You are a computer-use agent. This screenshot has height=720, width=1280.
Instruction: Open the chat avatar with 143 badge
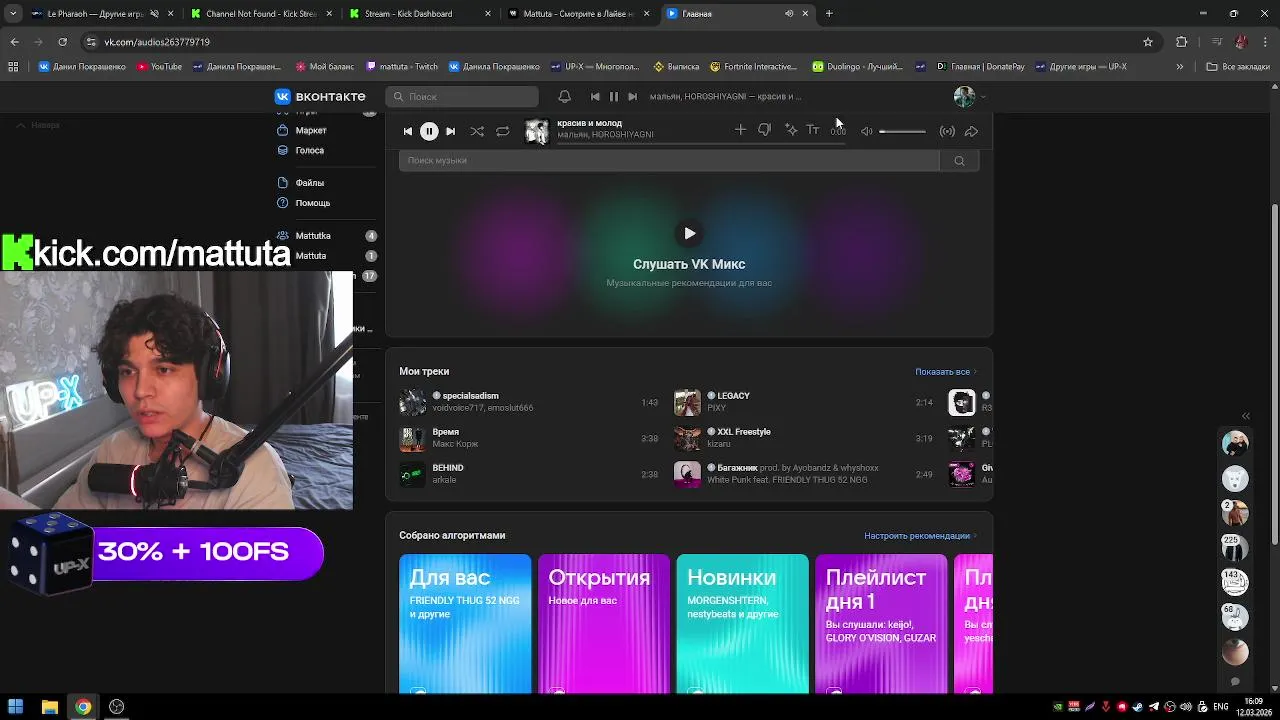[1235, 581]
